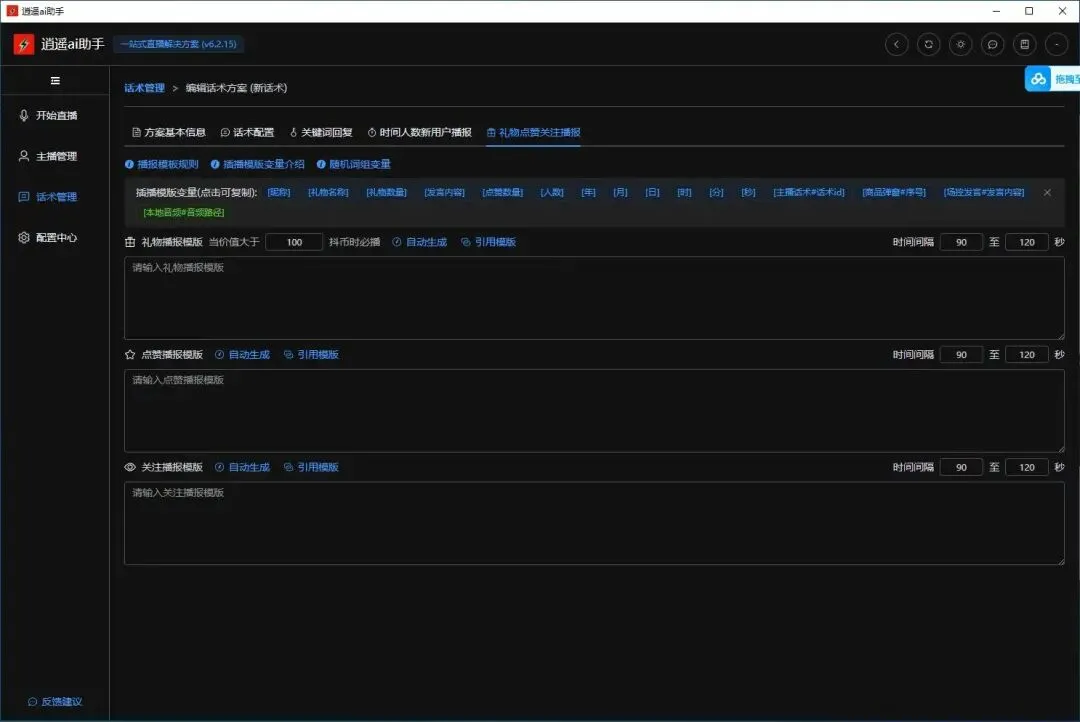Select the 礼物点赞关注播报 tab

click(x=533, y=132)
